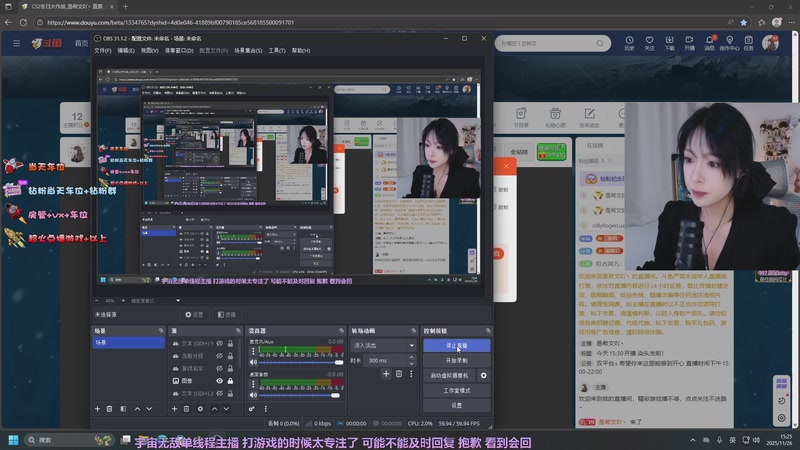The image size is (800, 450).
Task: Adjust 麦克风/Aux volume slider
Action: [x=301, y=362]
